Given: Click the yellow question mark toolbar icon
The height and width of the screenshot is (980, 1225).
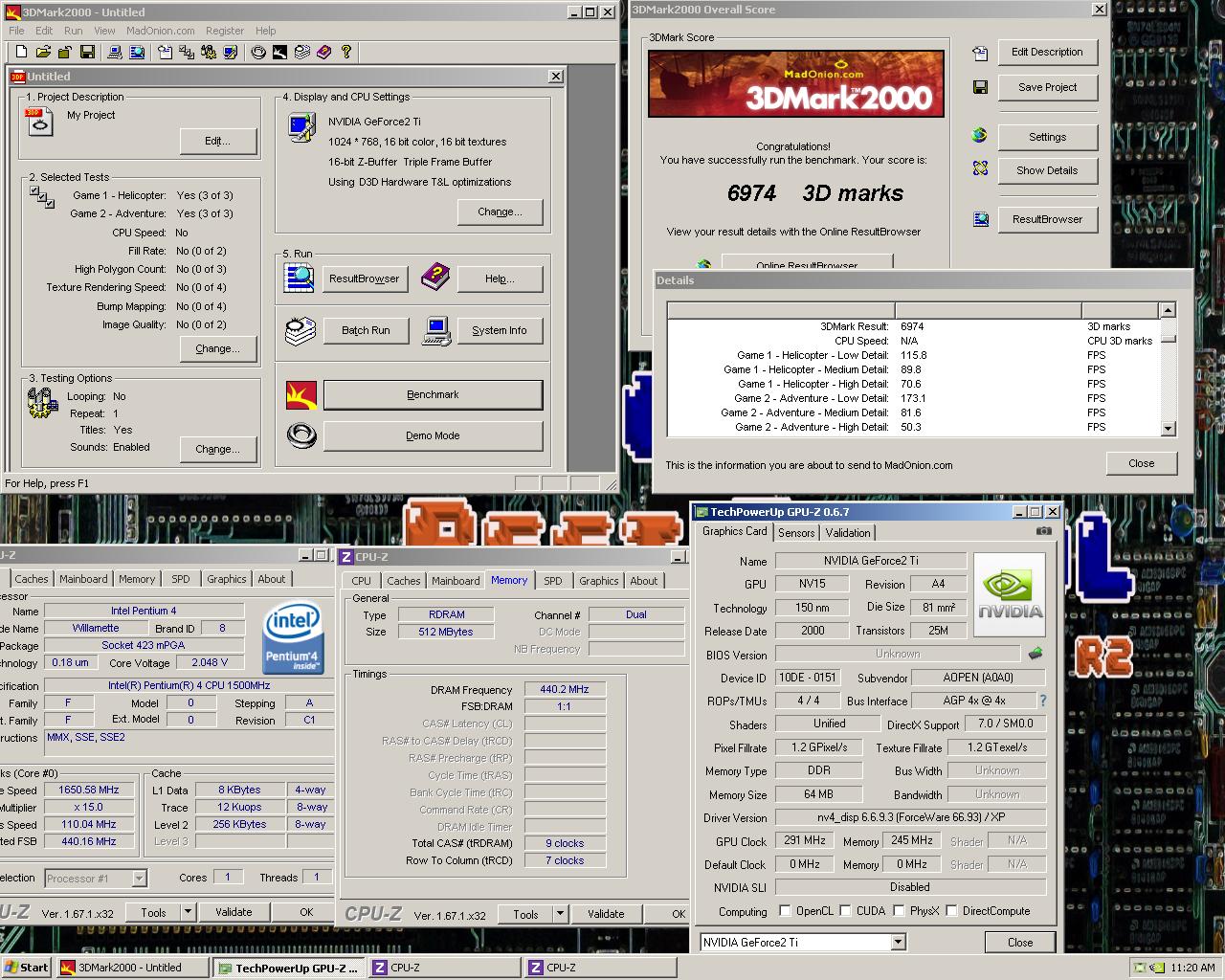Looking at the screenshot, I should click(x=346, y=52).
